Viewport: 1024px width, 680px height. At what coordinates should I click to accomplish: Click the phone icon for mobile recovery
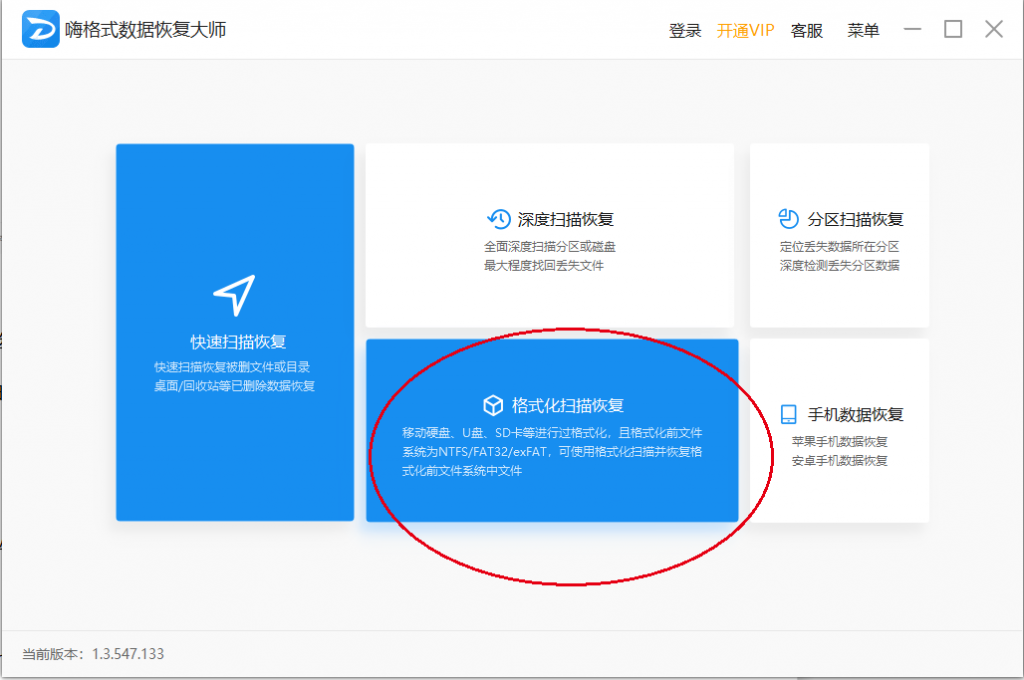coord(789,414)
